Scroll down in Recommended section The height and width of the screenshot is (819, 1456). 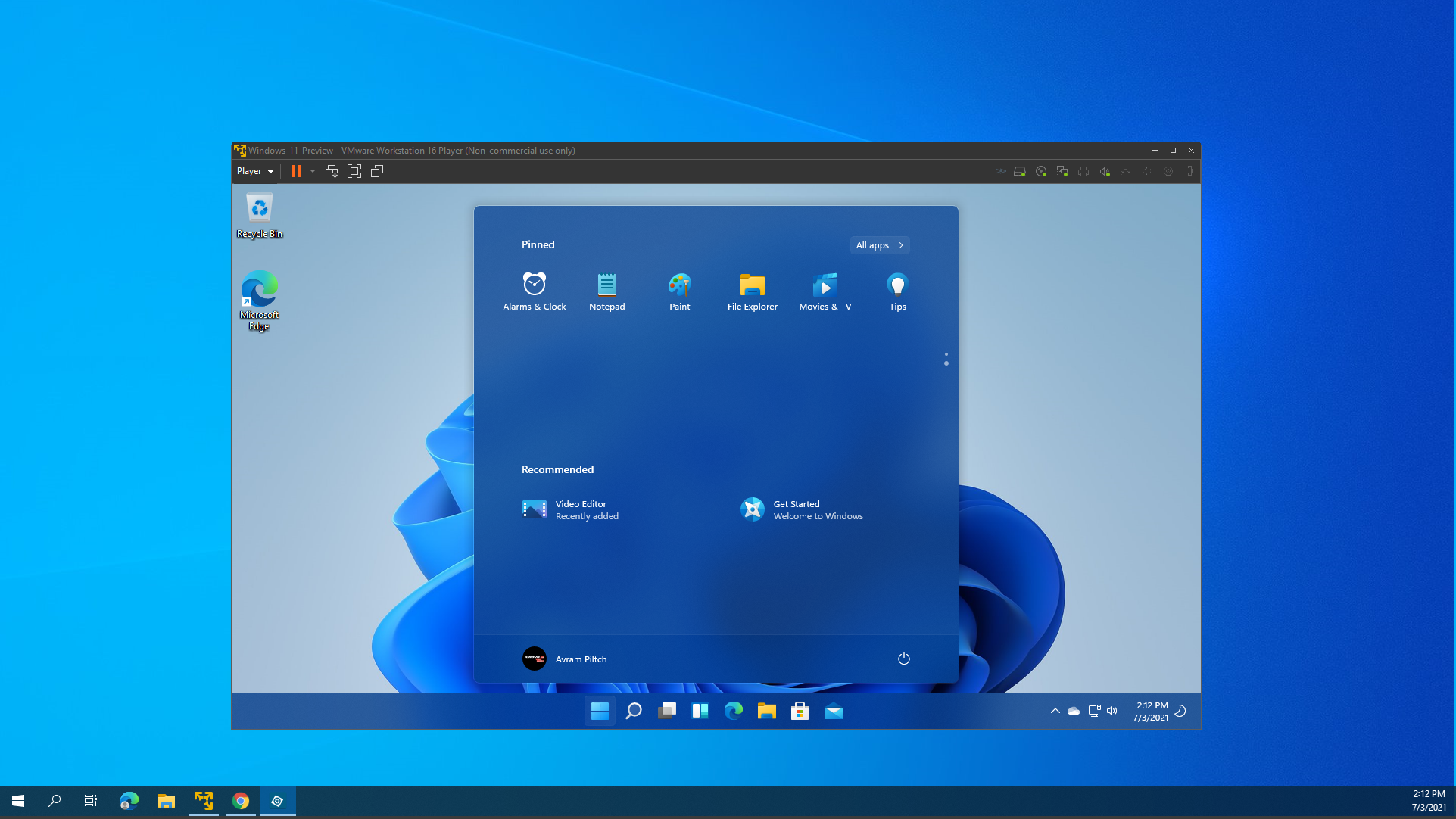[945, 363]
